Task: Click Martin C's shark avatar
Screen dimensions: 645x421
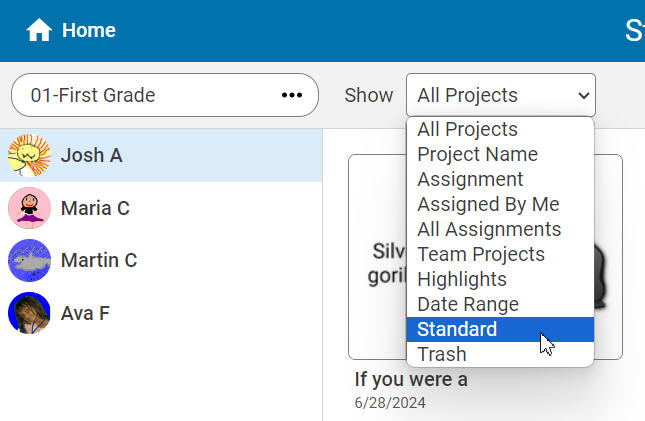Action: tap(29, 260)
